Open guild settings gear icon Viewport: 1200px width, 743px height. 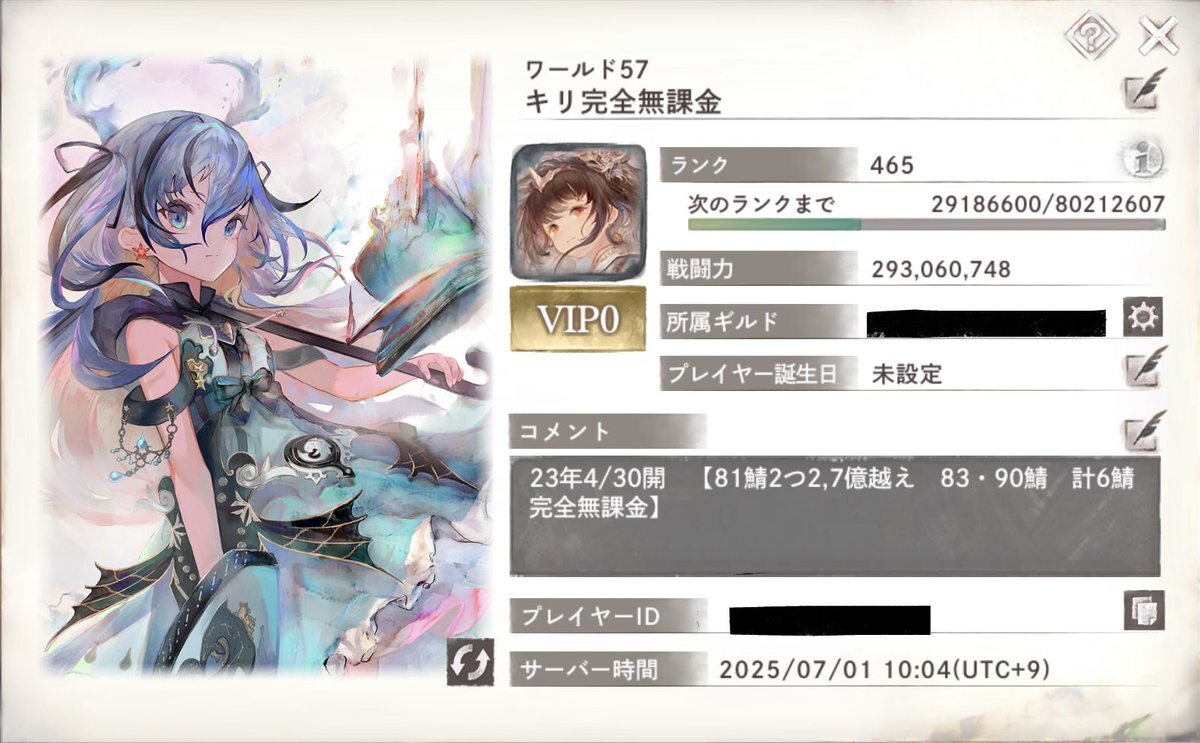click(1143, 318)
